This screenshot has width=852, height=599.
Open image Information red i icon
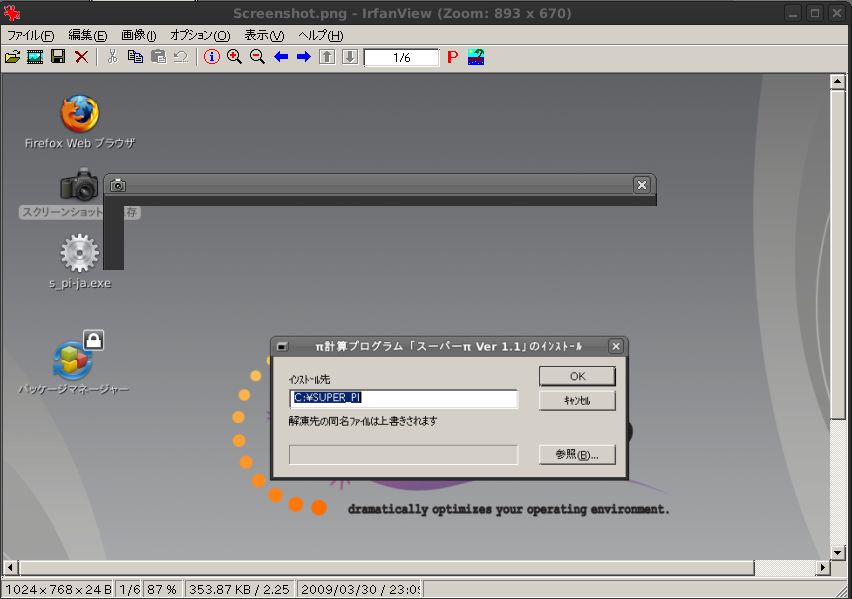click(211, 57)
